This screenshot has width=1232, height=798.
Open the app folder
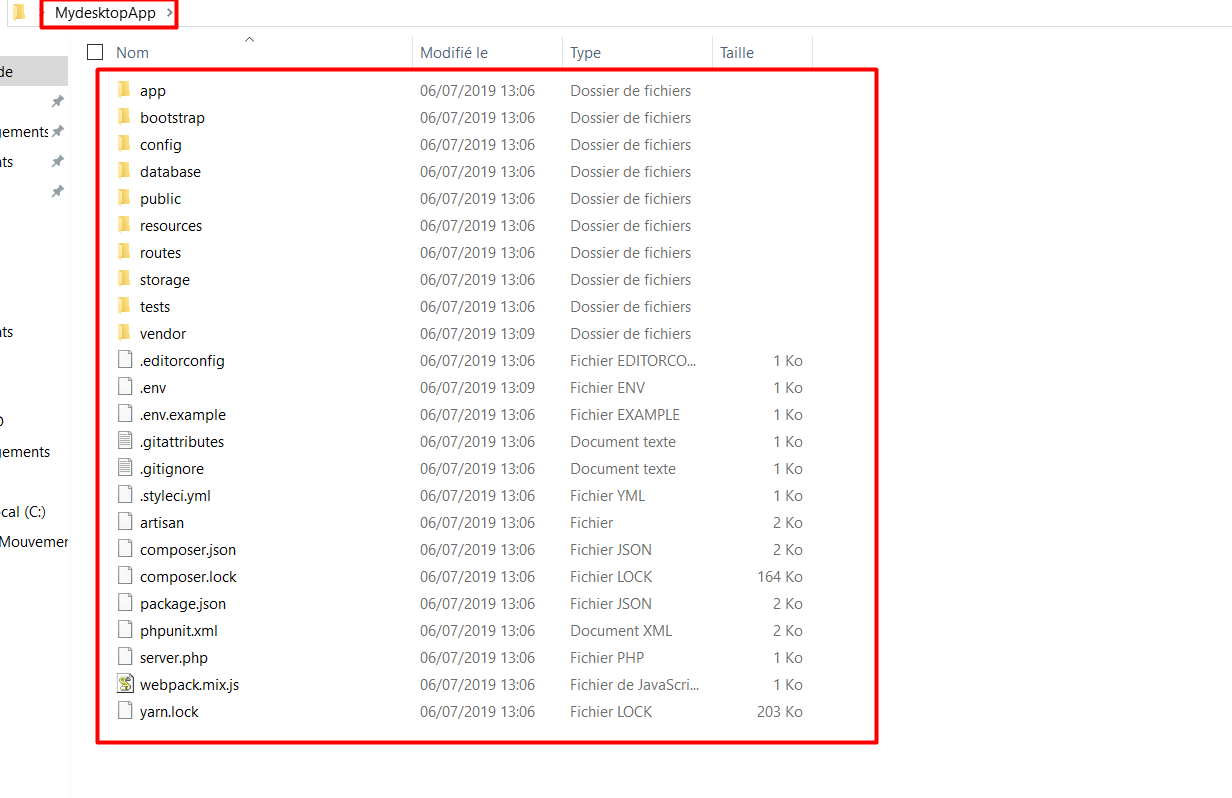click(x=153, y=90)
